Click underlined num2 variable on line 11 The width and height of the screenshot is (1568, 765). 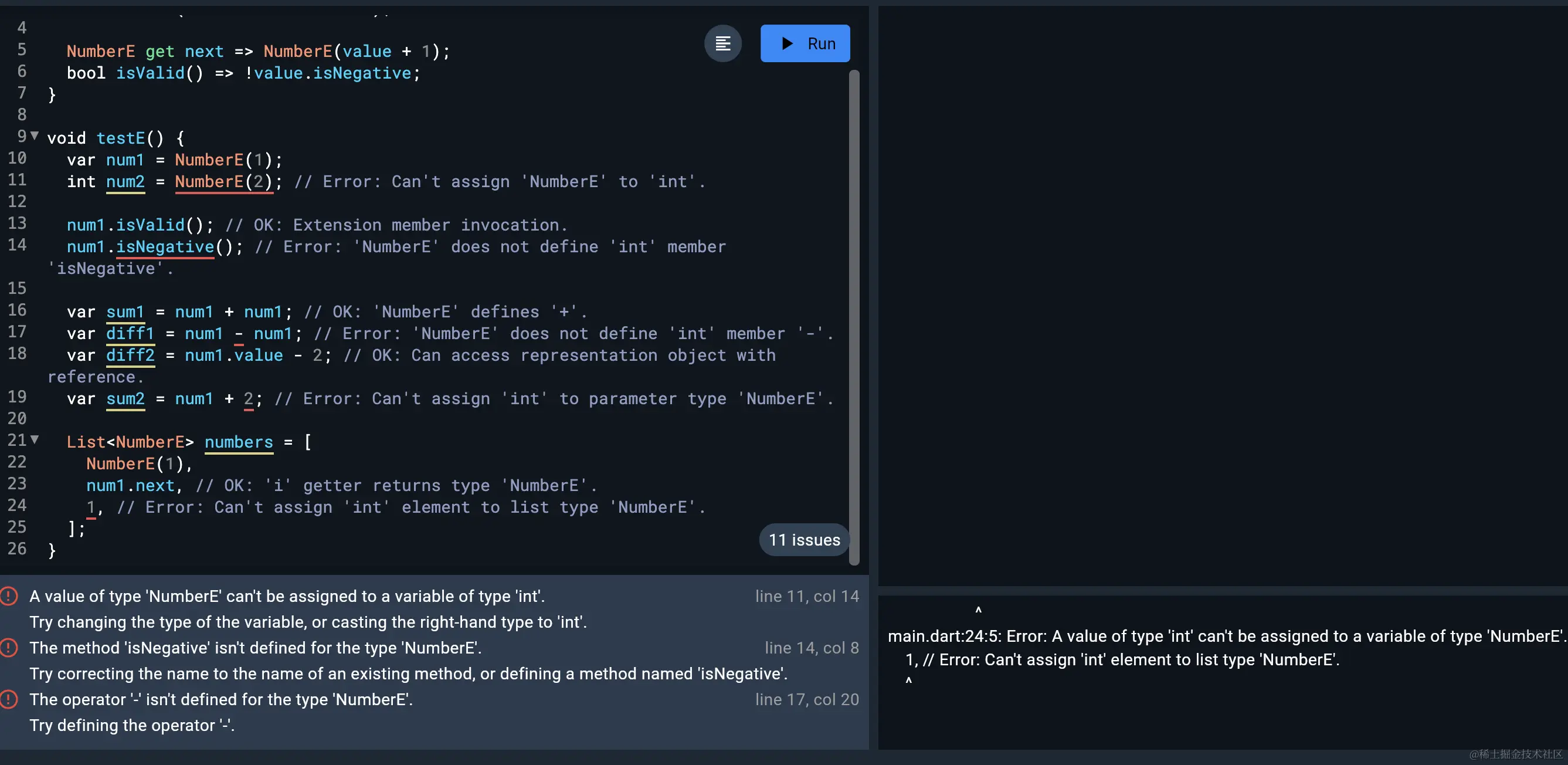pos(125,181)
